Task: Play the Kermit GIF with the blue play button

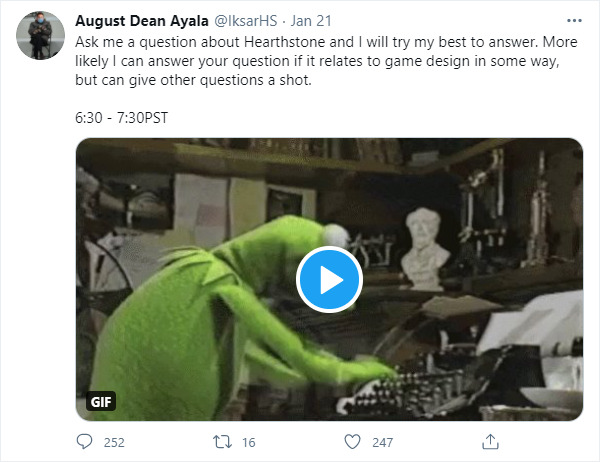Action: click(329, 279)
